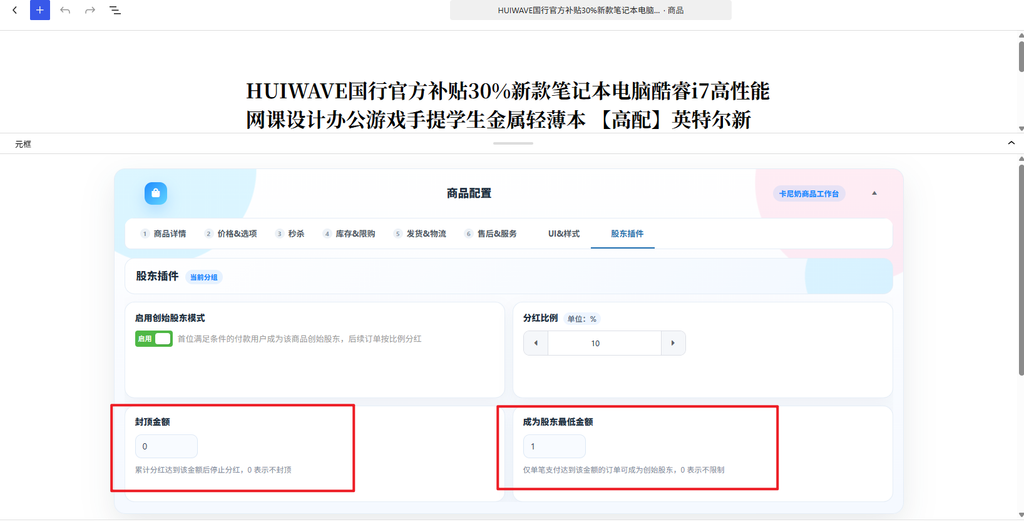Screen dimensions: 1024x524
Task: Click the 单位: % label
Action: (x=582, y=319)
